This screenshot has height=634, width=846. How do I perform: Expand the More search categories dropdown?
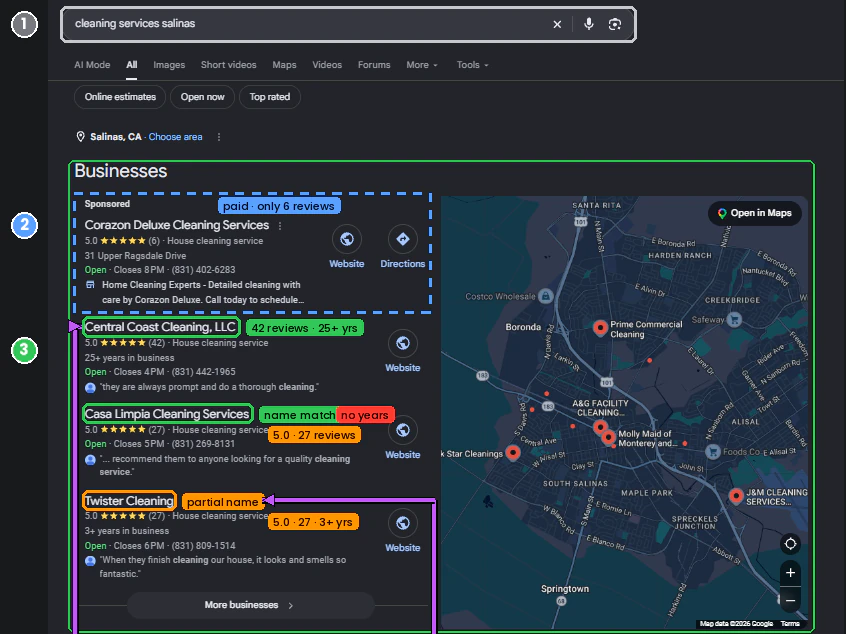pyautogui.click(x=422, y=65)
